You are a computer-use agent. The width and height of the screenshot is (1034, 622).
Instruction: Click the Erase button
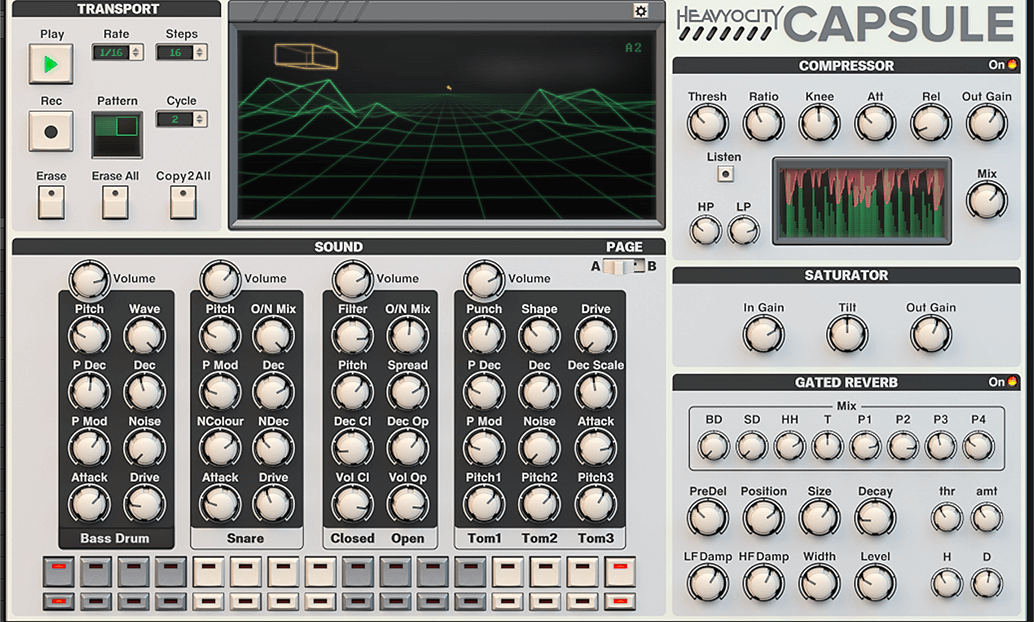pos(51,202)
